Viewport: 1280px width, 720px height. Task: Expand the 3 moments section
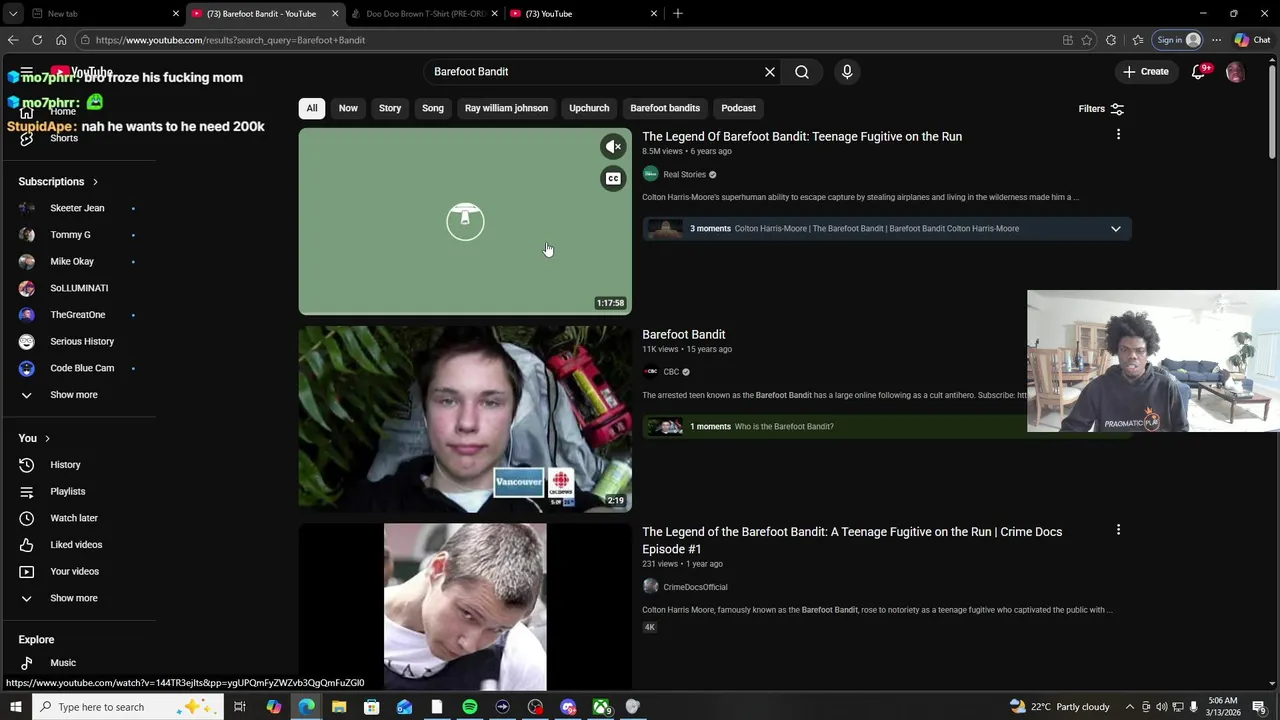coord(1116,228)
